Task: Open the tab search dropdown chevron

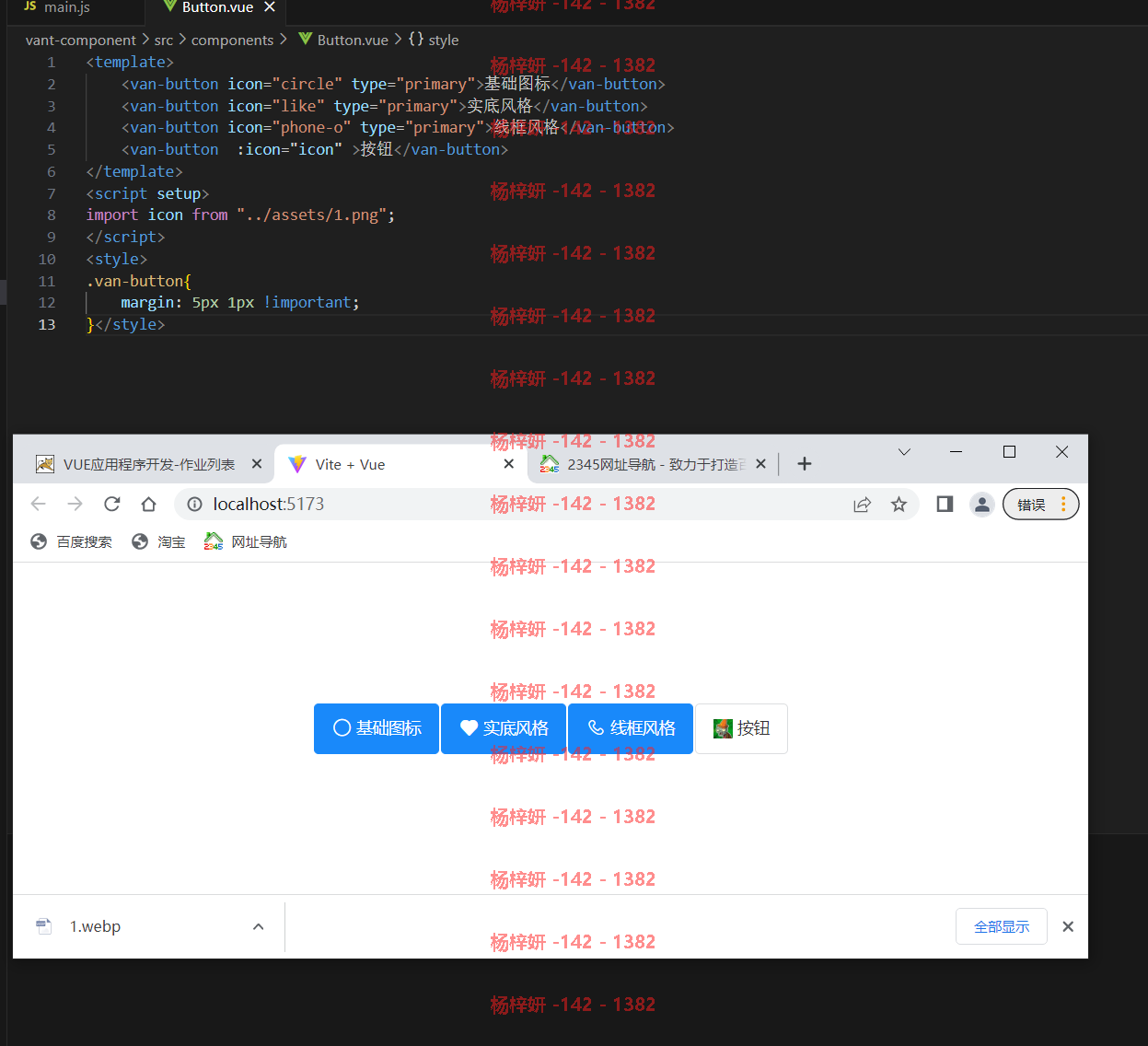Action: pos(904,452)
